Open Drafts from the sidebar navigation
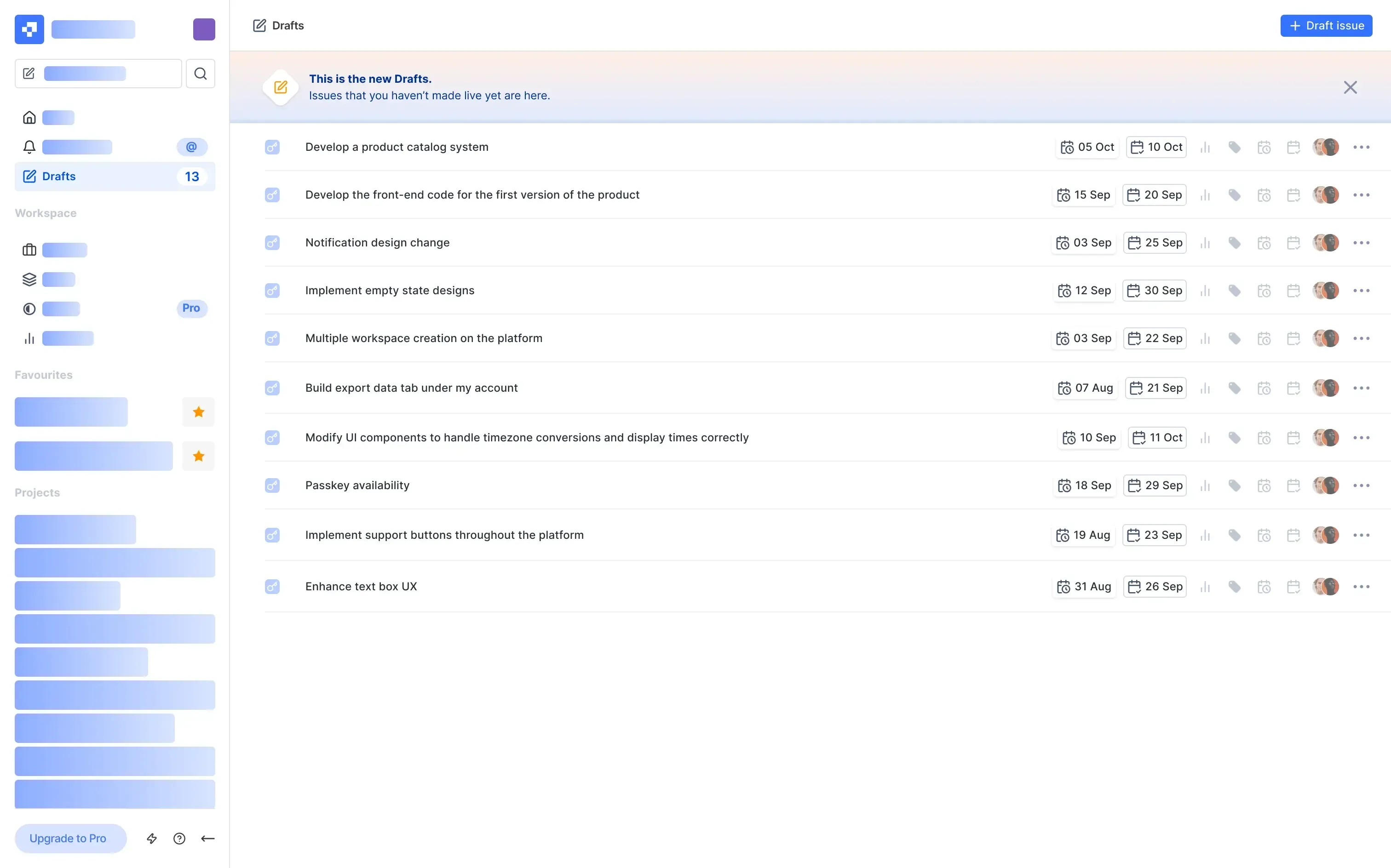 click(x=58, y=176)
